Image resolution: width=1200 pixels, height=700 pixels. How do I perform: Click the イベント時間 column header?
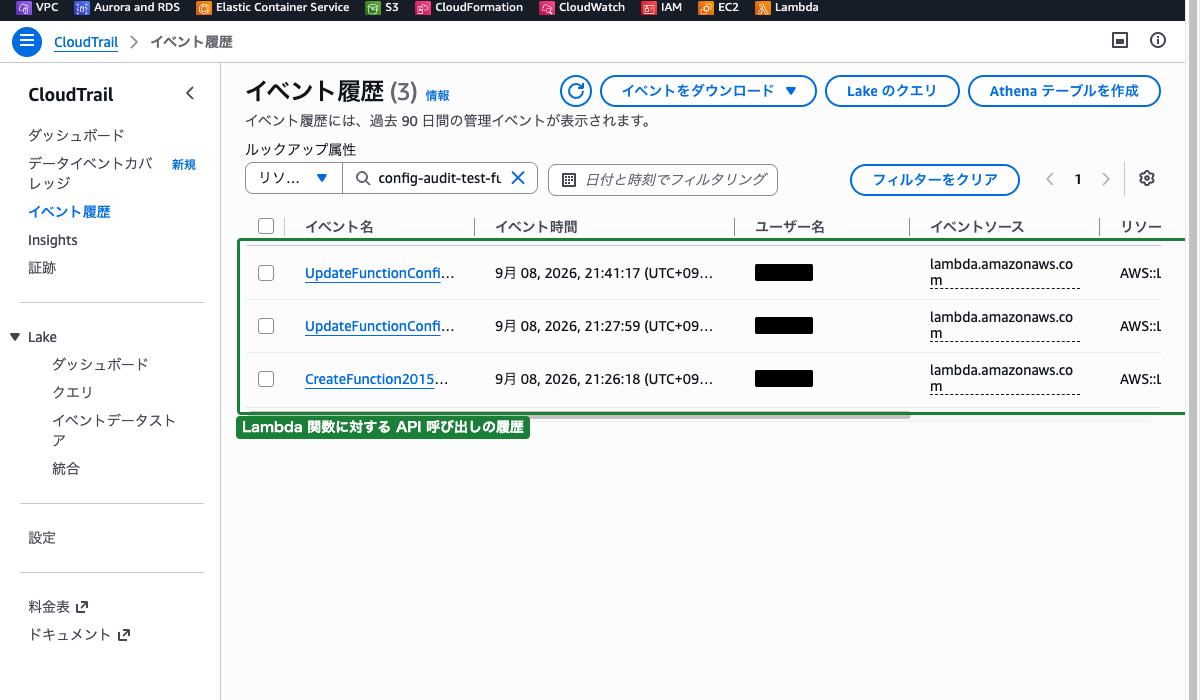536,227
